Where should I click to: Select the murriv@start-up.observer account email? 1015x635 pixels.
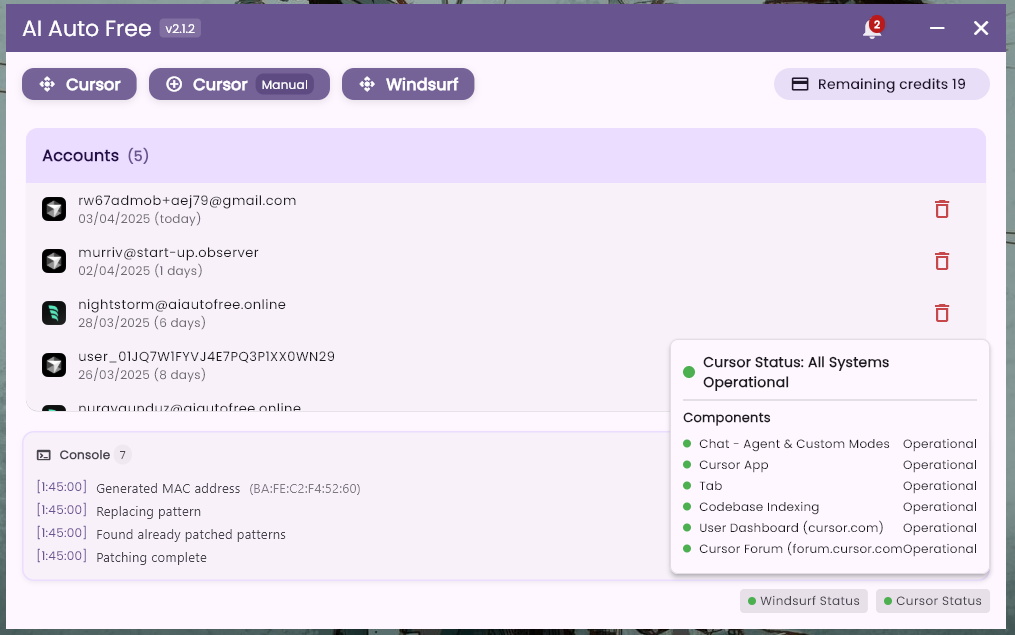coord(168,252)
